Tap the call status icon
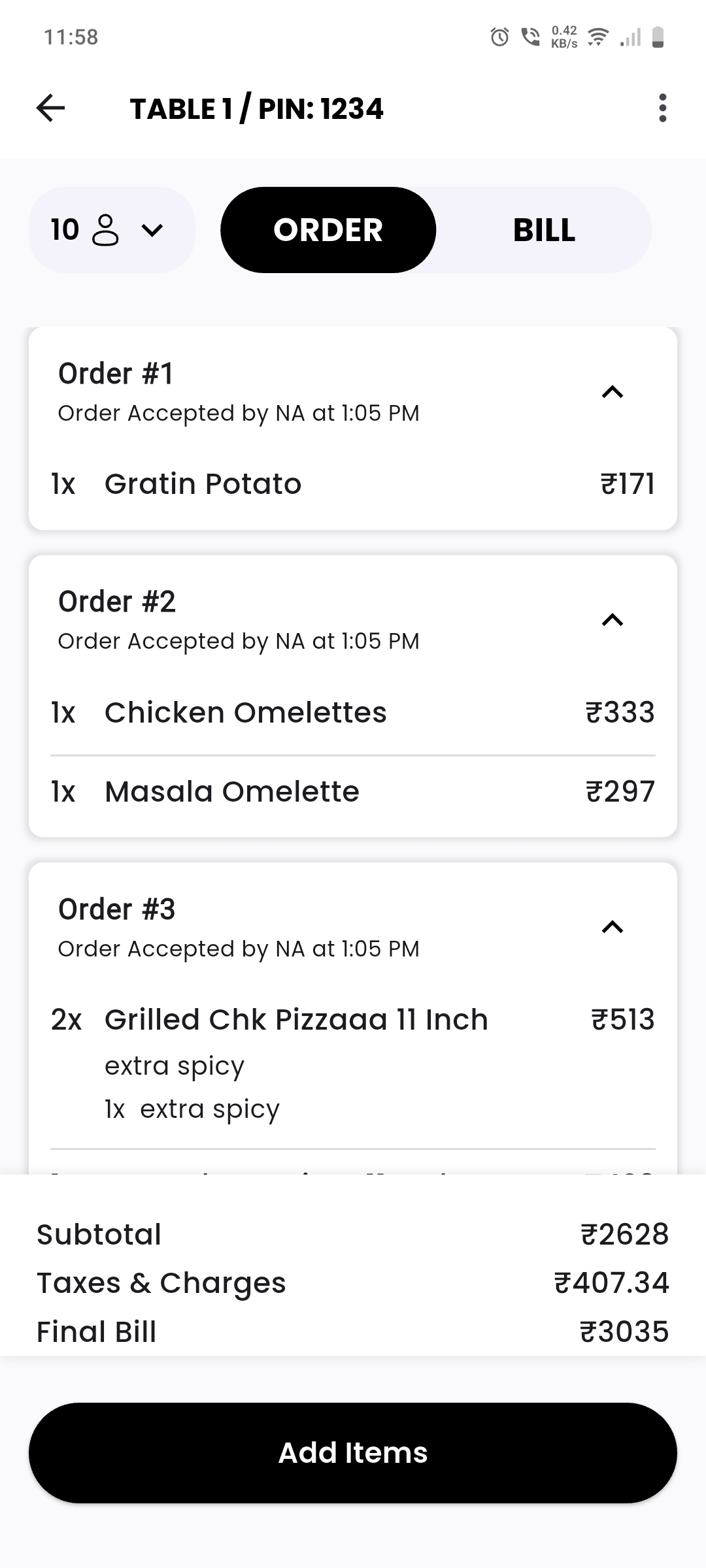Image resolution: width=706 pixels, height=1568 pixels. 530,37
